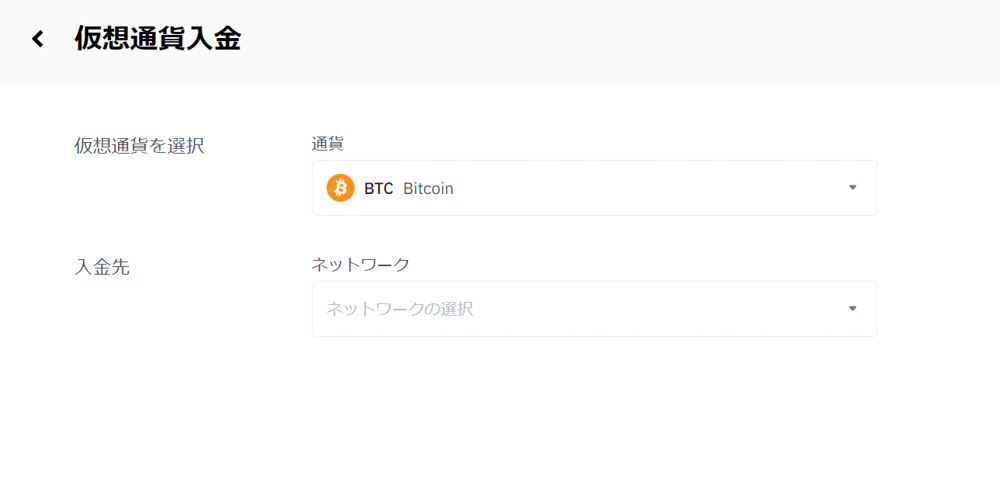Viewport: 1000px width, 478px height.
Task: Click the 仮想通貨入金 page title
Action: coord(158,39)
